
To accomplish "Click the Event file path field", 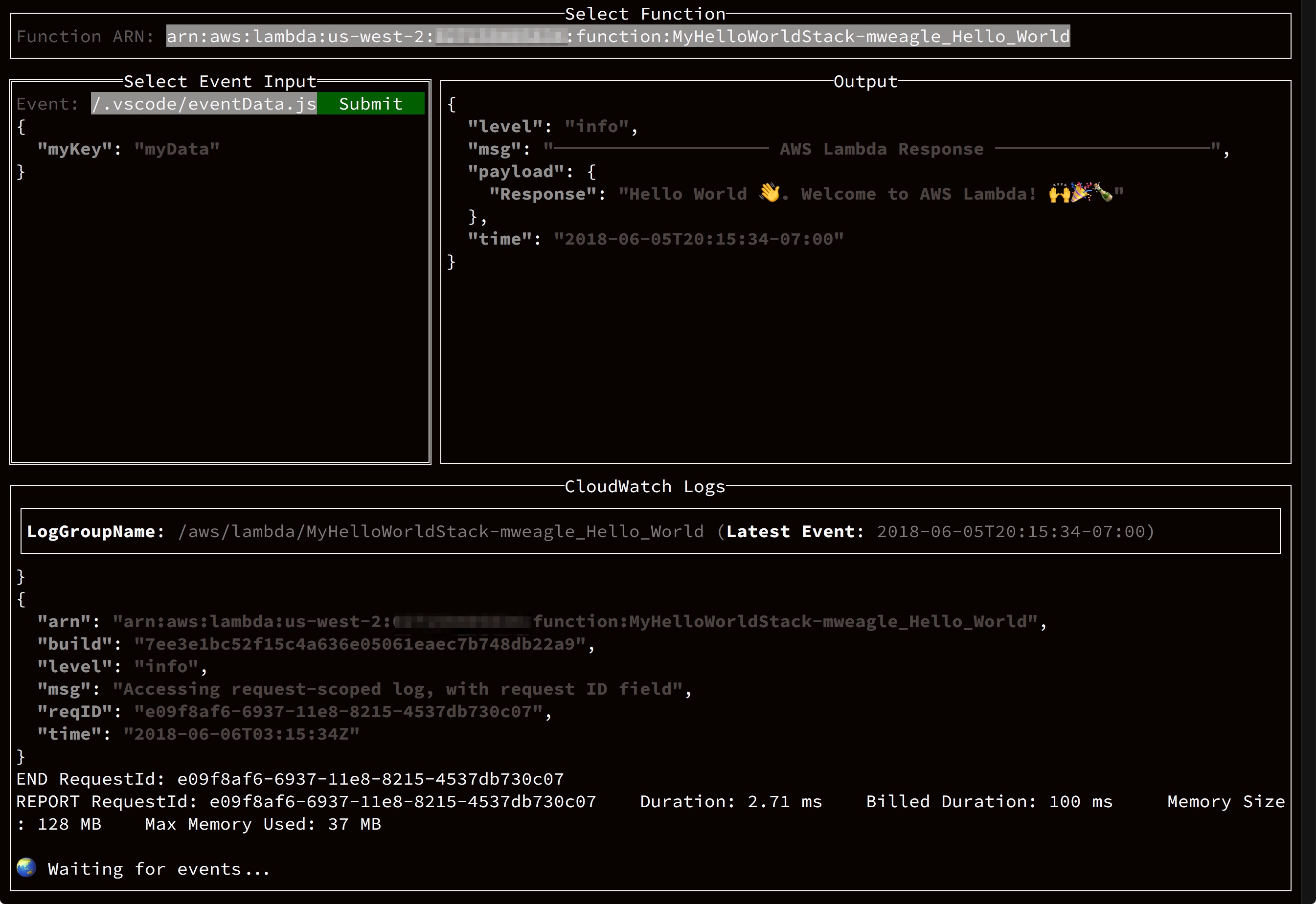I will [204, 104].
